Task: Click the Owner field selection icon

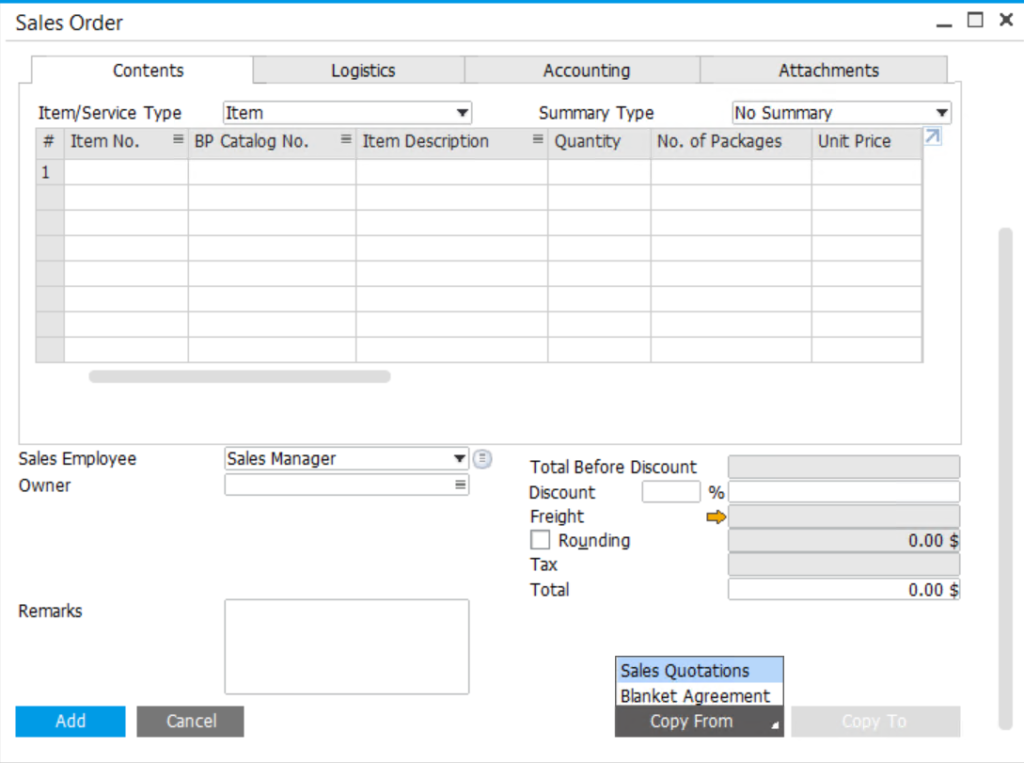Action: 461,485
